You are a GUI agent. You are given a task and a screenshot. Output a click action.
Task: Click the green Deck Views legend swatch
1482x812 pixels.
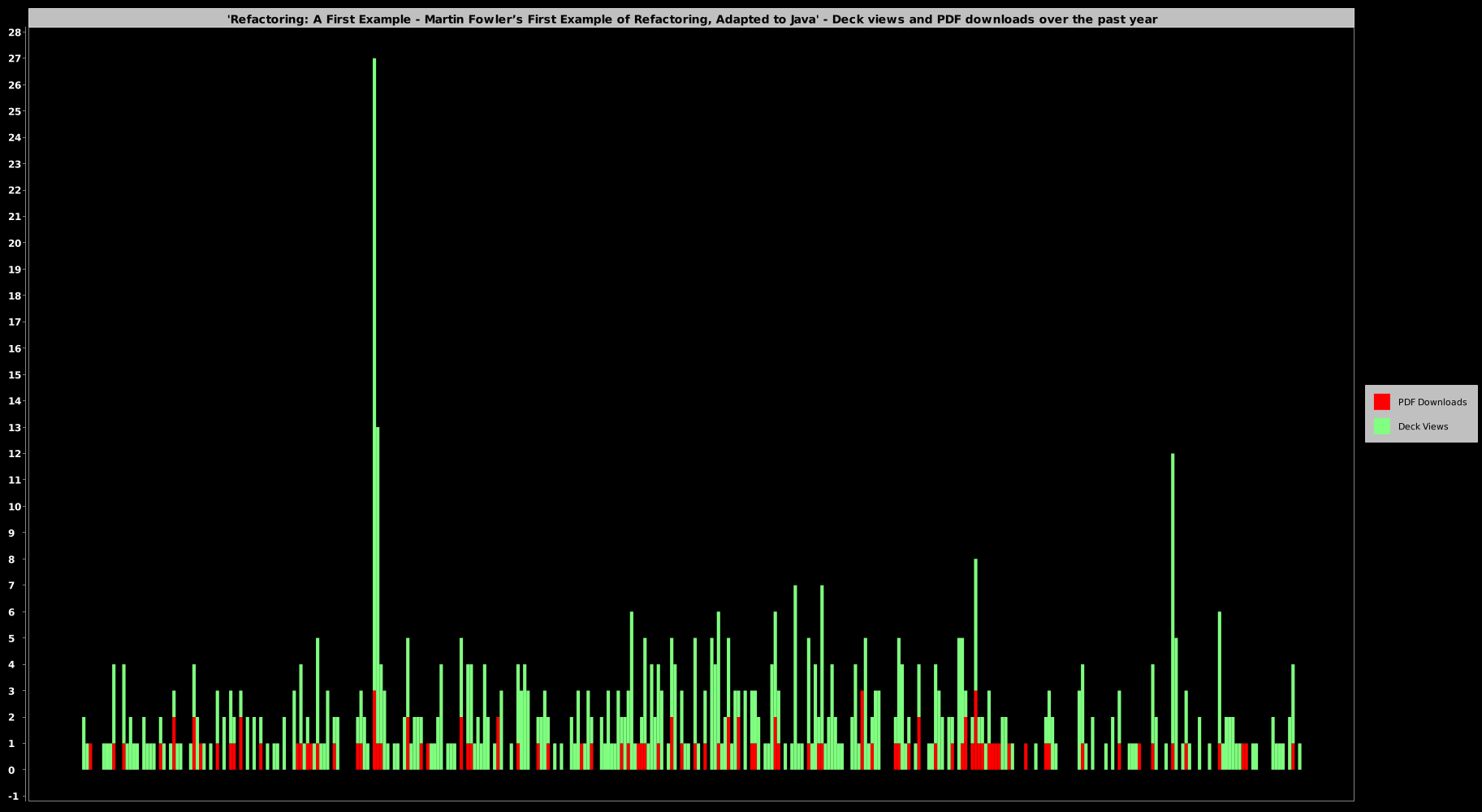point(1381,426)
